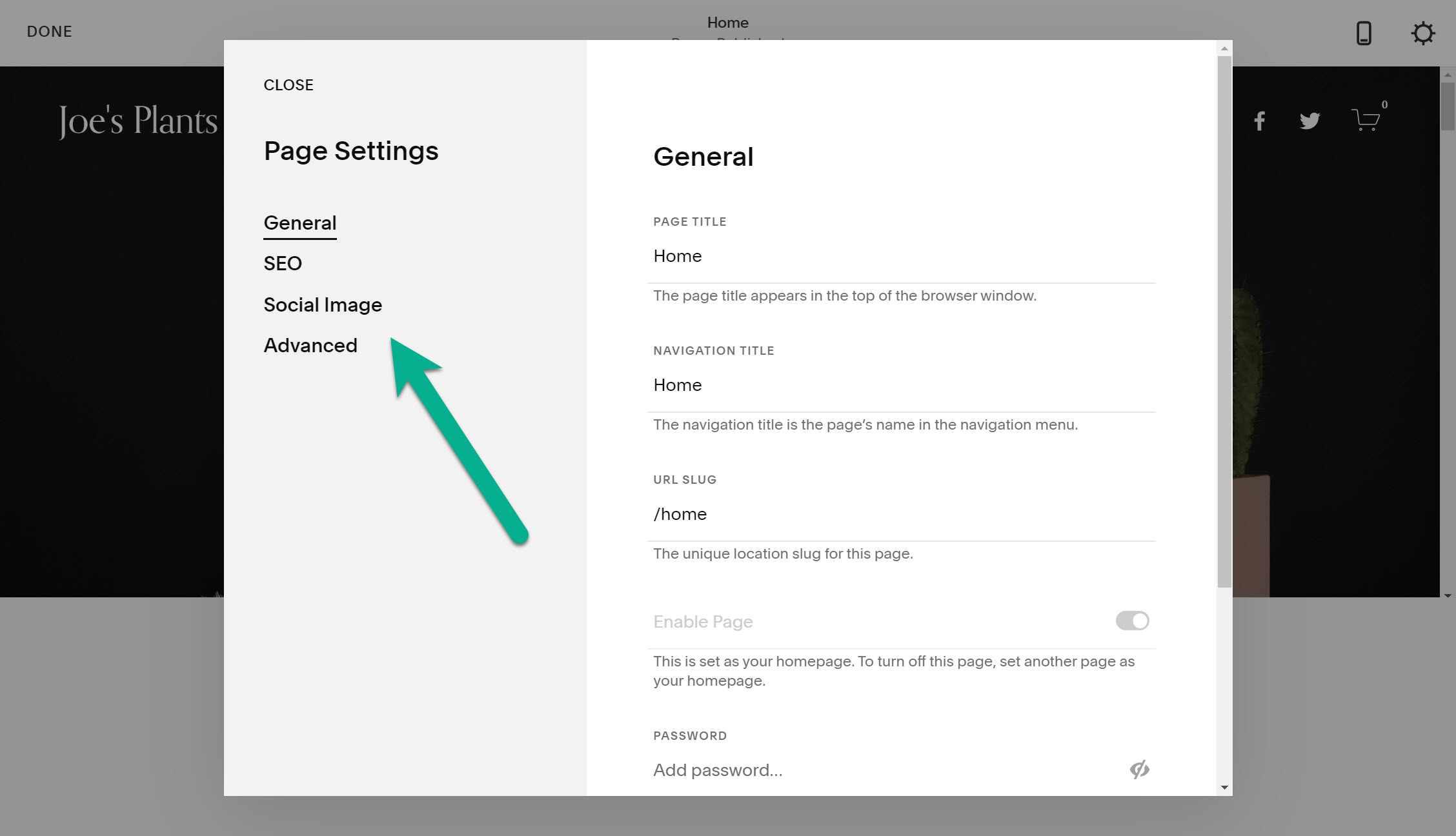1456x836 pixels.
Task: Close the Page Settings panel
Action: tap(288, 85)
